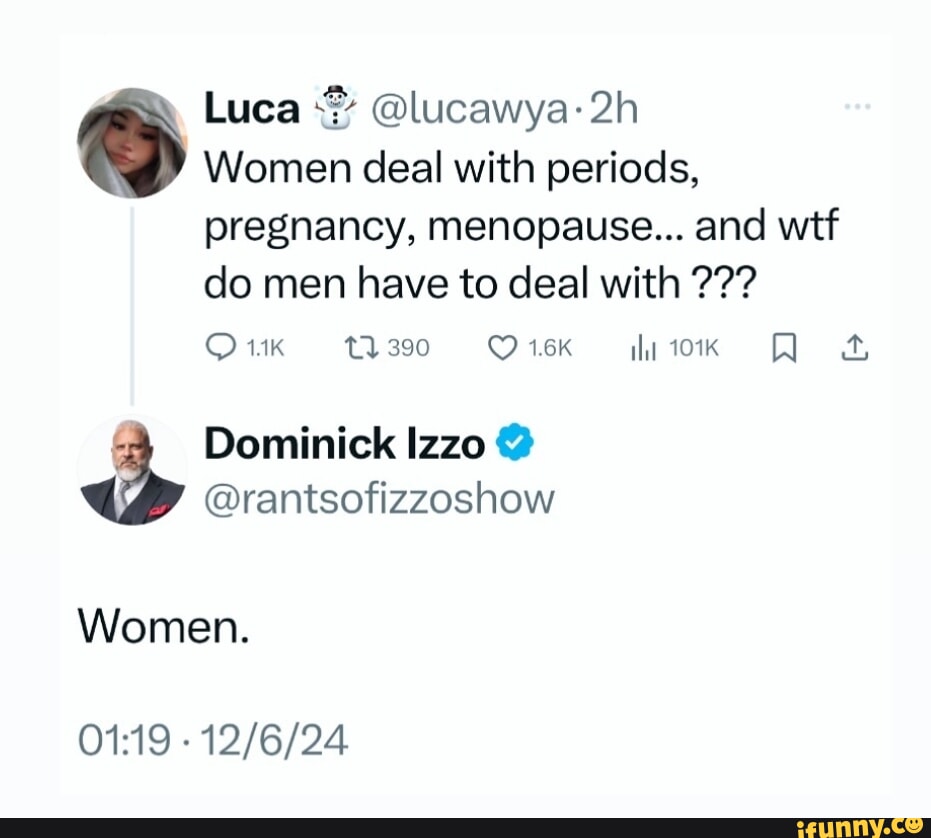
Task: Click the Dominick Izzo display name
Action: pyautogui.click(x=344, y=444)
